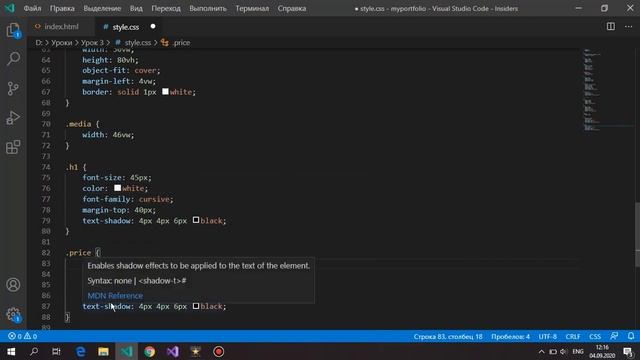
Task: Open Source Control view
Action: click(x=13, y=88)
